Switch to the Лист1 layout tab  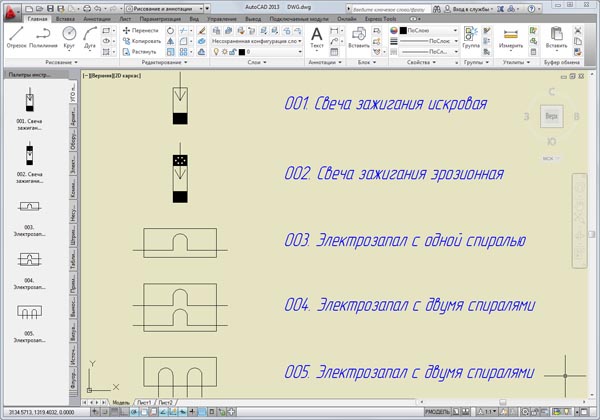pos(145,402)
